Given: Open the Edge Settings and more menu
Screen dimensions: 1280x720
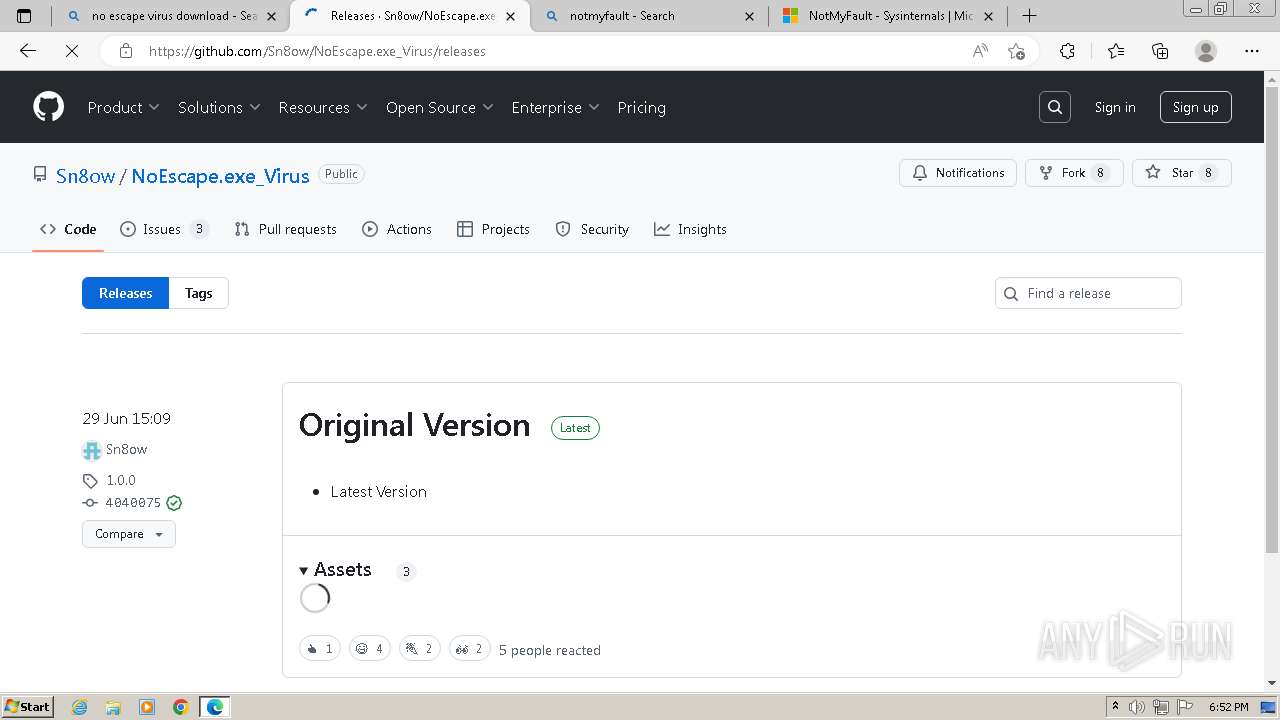Looking at the screenshot, I should coord(1251,51).
